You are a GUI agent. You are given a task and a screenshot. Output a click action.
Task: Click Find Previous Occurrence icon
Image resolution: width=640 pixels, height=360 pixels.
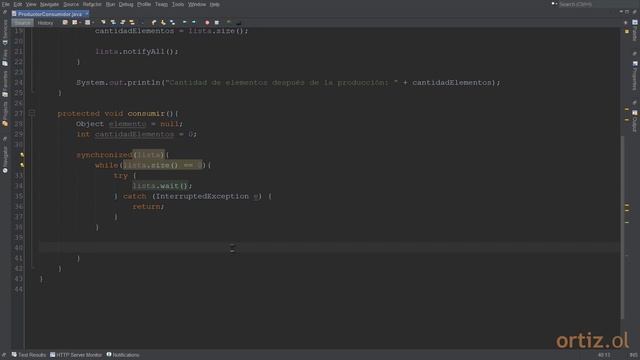[113, 22]
